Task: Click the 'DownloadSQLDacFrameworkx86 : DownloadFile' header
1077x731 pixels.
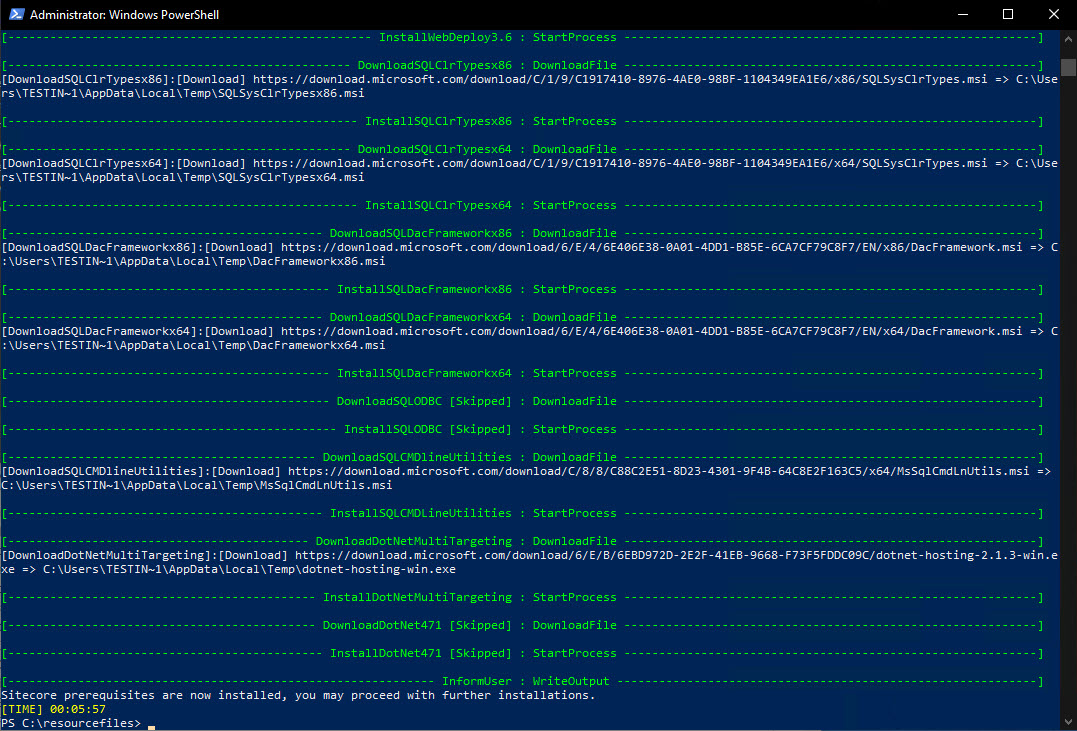Action: pyautogui.click(x=522, y=234)
